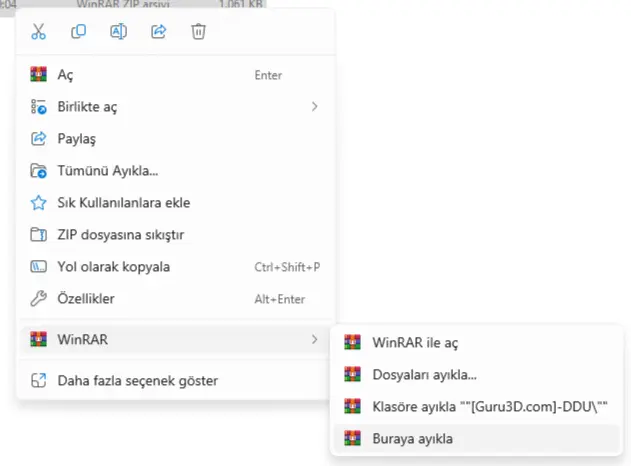Select Yol olarak kopyala
This screenshot has height=466, width=631.
pos(175,267)
